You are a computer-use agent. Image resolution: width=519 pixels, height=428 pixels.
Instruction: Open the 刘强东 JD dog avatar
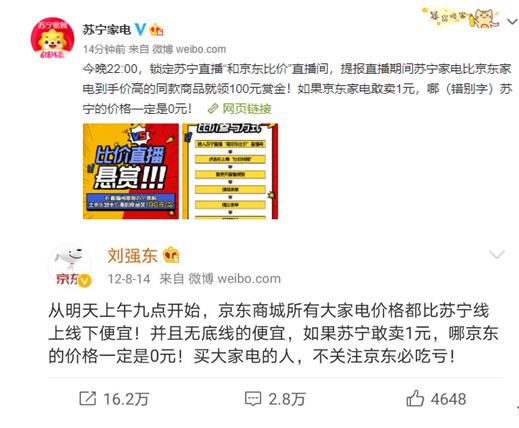pyautogui.click(x=70, y=265)
